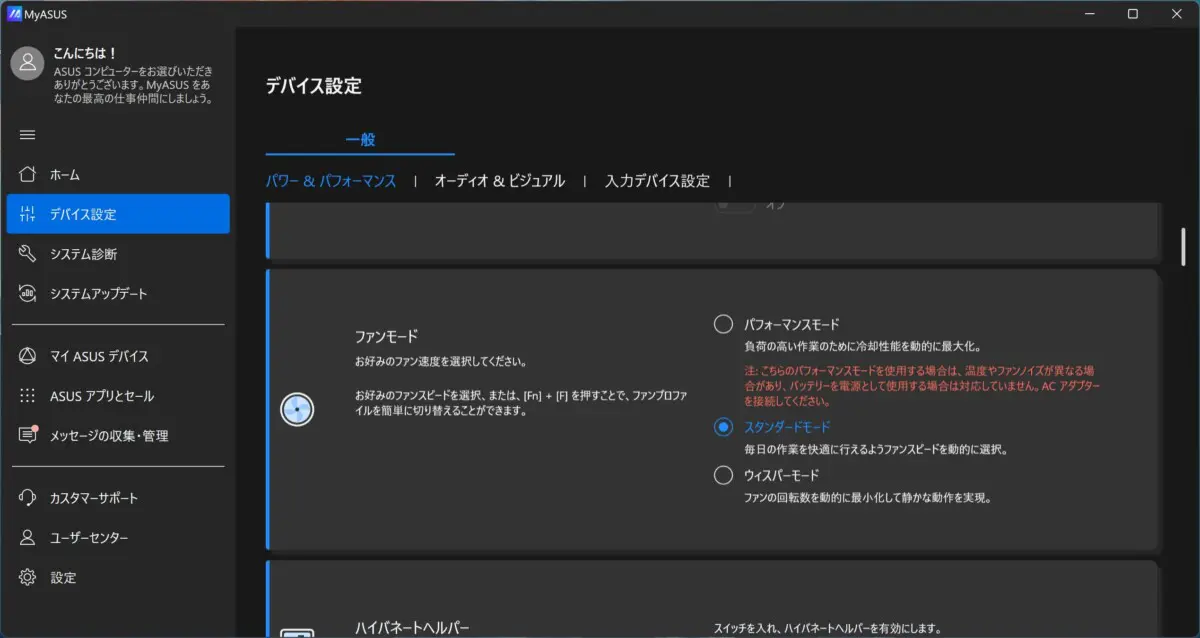Close the MyASUS window
This screenshot has height=638, width=1200.
[1178, 14]
